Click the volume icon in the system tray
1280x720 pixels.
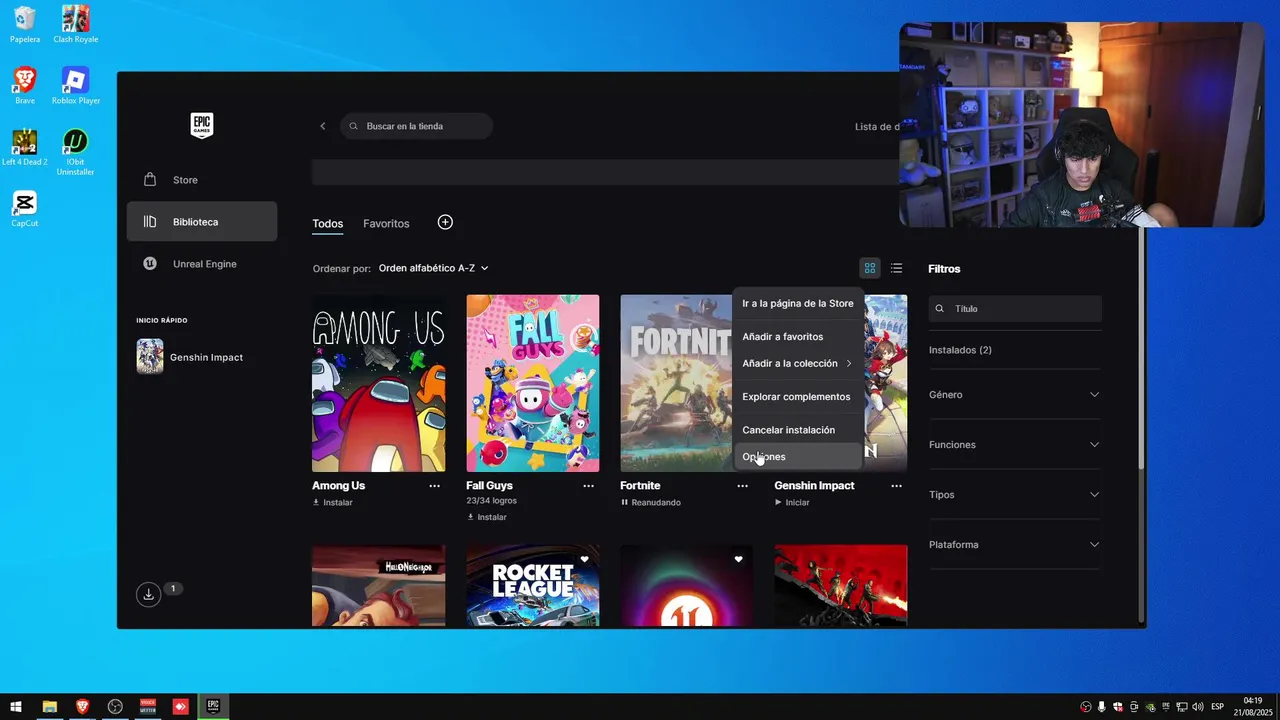(x=1197, y=707)
